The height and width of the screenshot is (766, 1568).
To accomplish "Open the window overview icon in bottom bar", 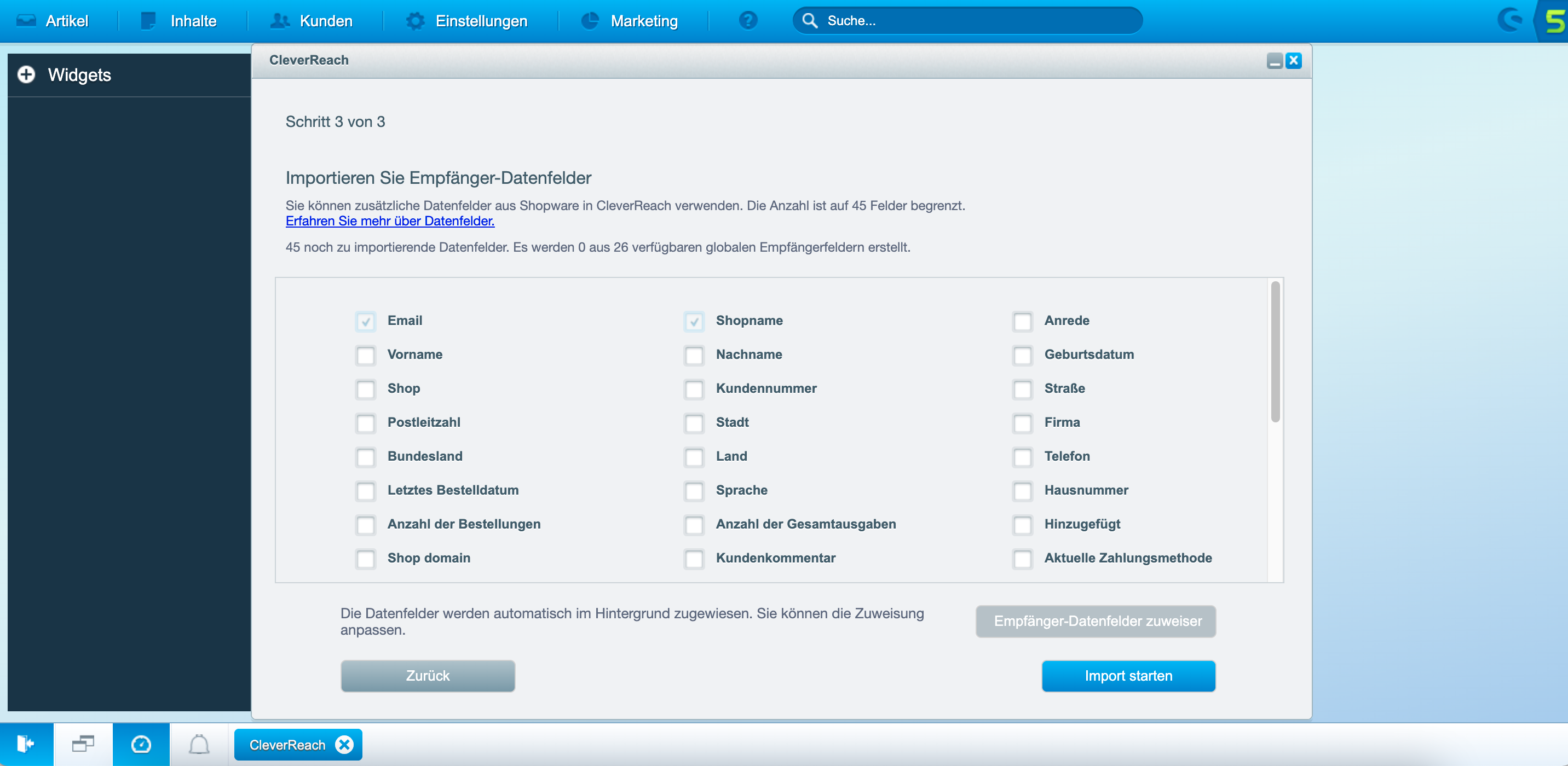I will [83, 744].
